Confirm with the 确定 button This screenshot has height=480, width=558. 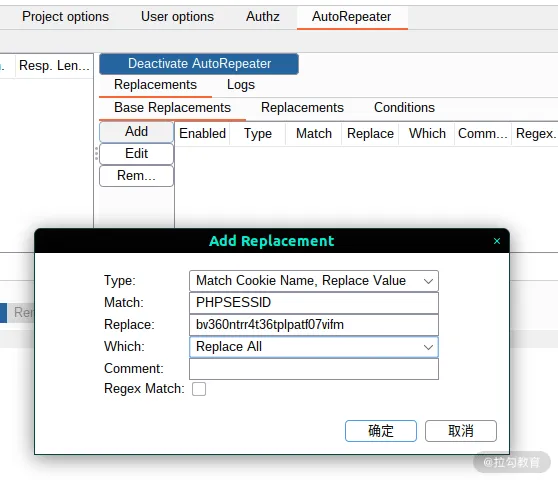click(380, 431)
